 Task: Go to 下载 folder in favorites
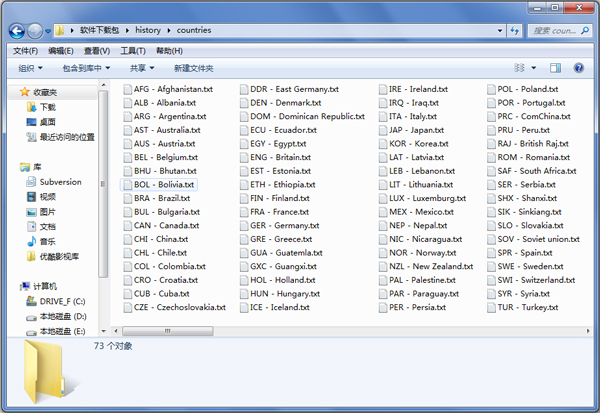[x=48, y=107]
